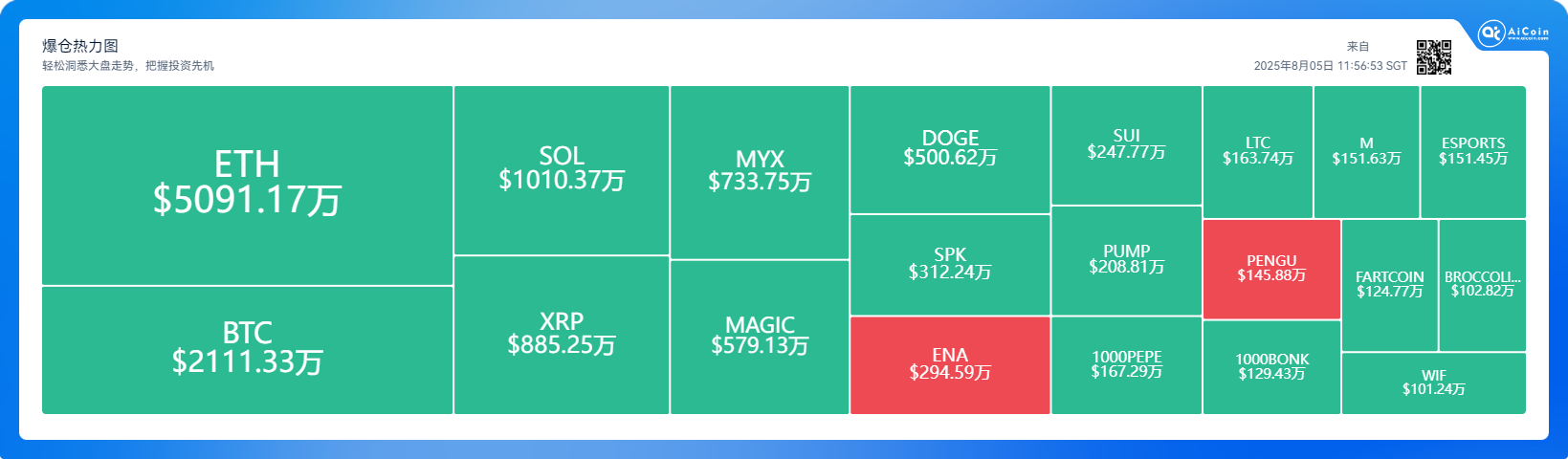Screen dimensions: 1568x459
Task: Select the BTC liquidation tile
Action: 247,349
